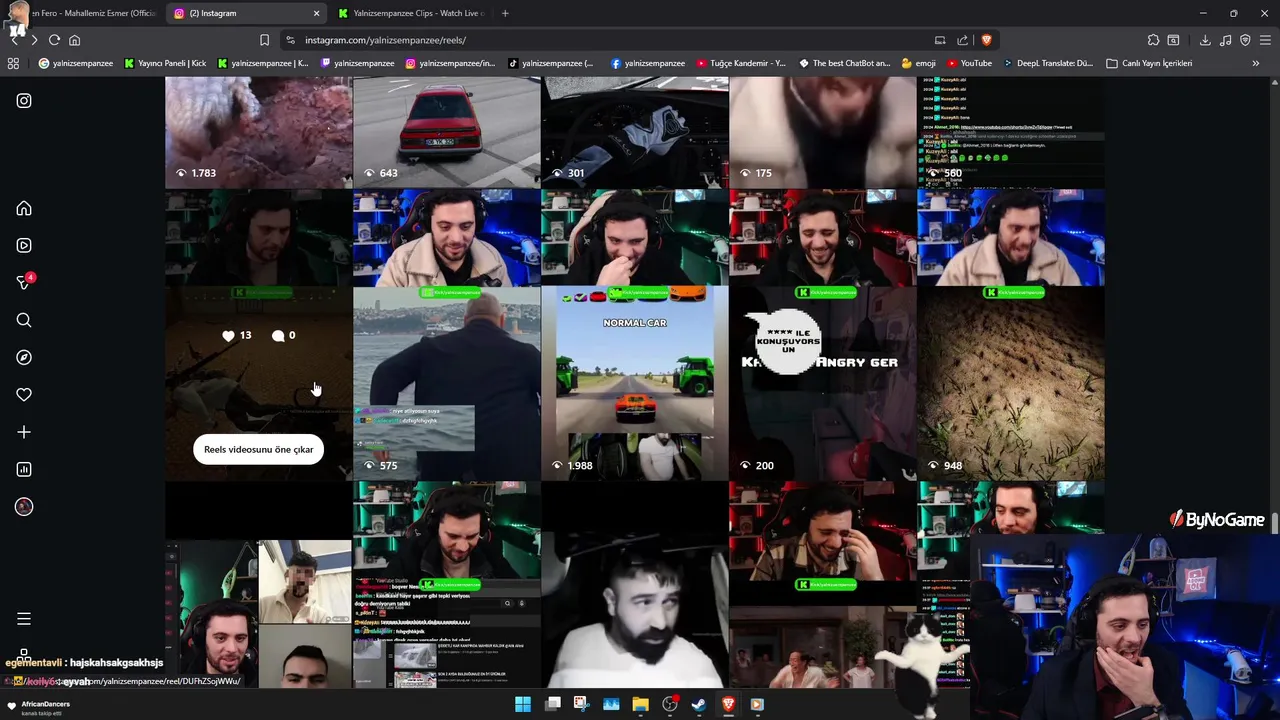This screenshot has height=720, width=1280.
Task: Open reel with 575 views
Action: (x=446, y=335)
